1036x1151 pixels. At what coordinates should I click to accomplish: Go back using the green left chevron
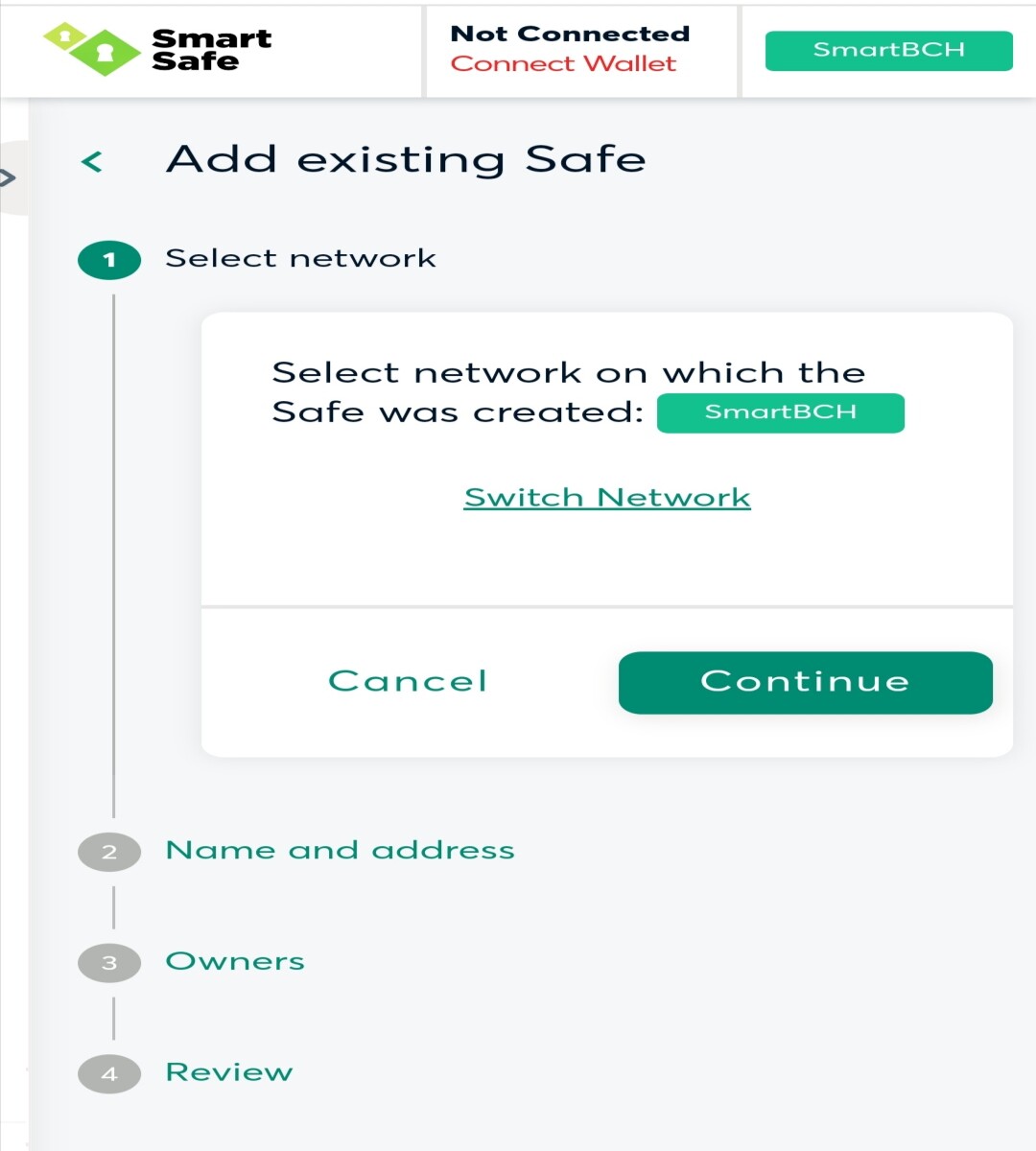click(x=92, y=162)
